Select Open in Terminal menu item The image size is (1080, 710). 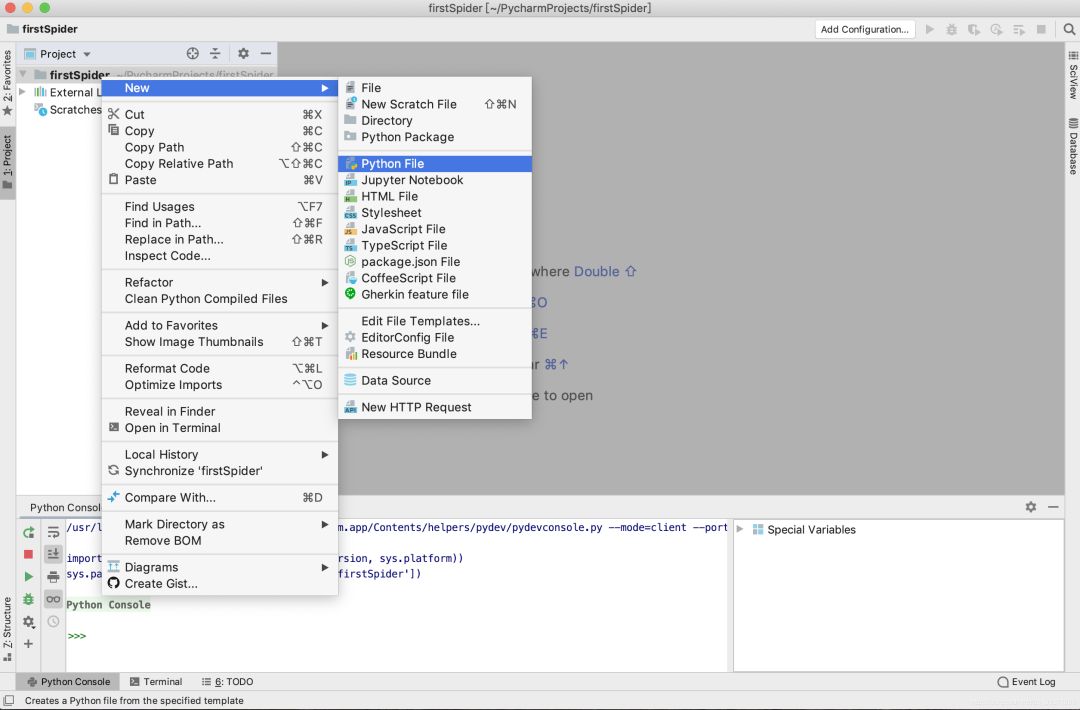[220, 428]
